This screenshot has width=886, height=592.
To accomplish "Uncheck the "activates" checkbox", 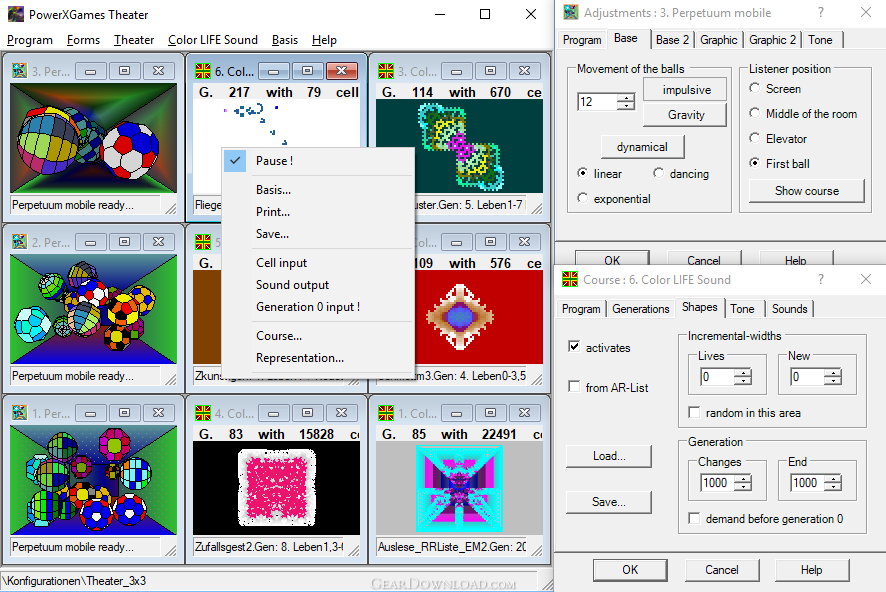I will [x=574, y=347].
